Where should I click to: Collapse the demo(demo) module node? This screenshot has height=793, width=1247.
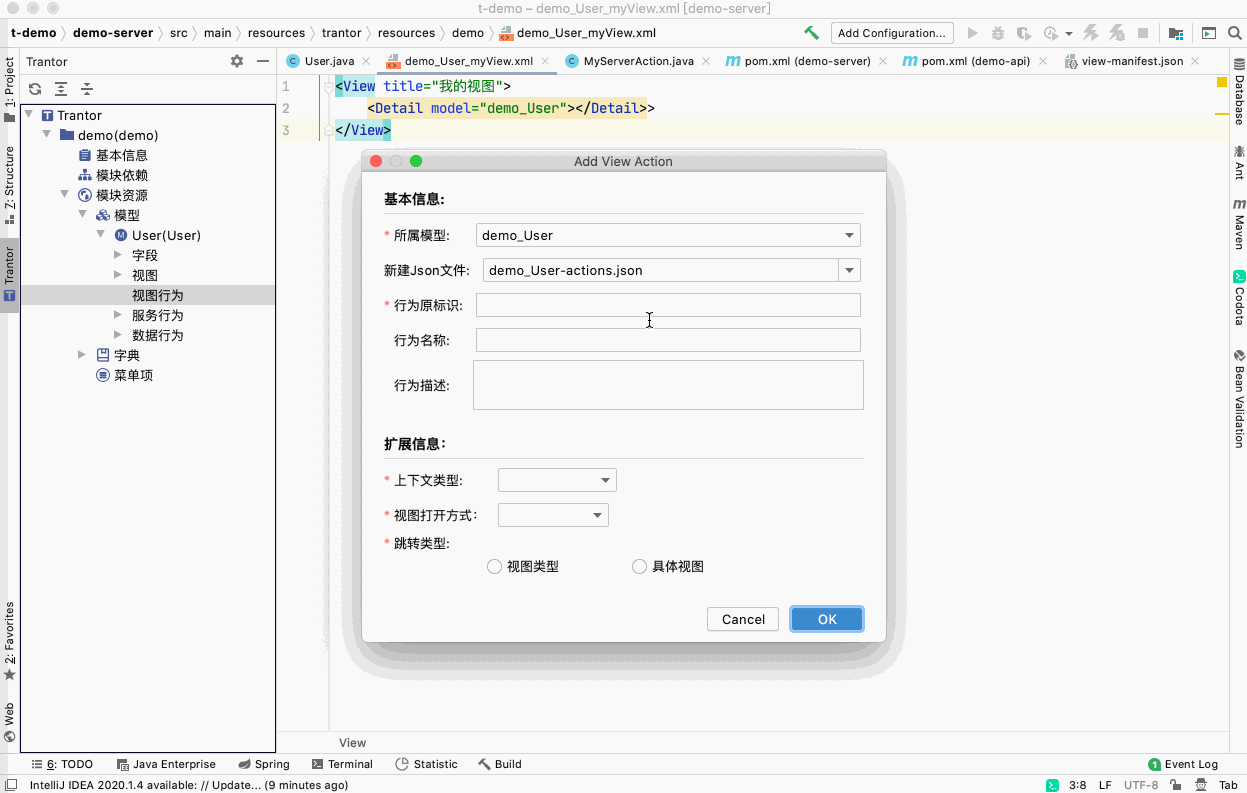47,135
